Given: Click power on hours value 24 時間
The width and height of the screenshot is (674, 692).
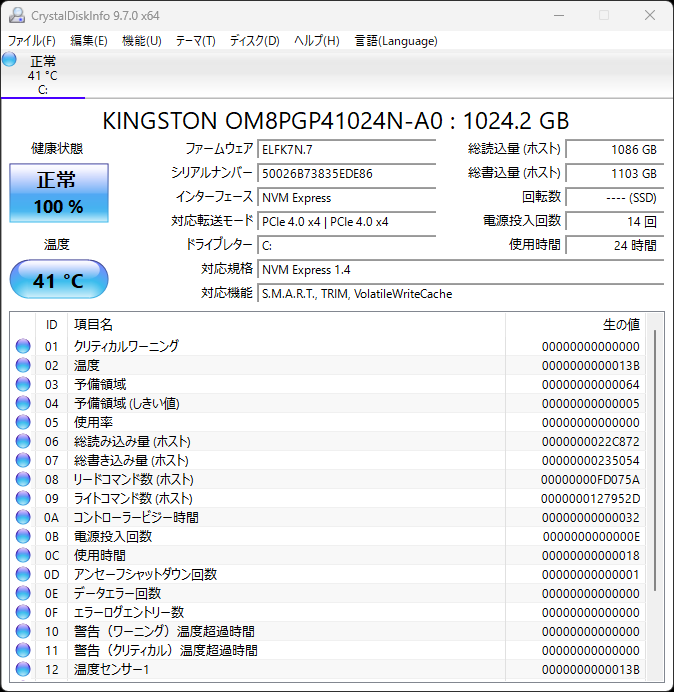Looking at the screenshot, I should [614, 245].
